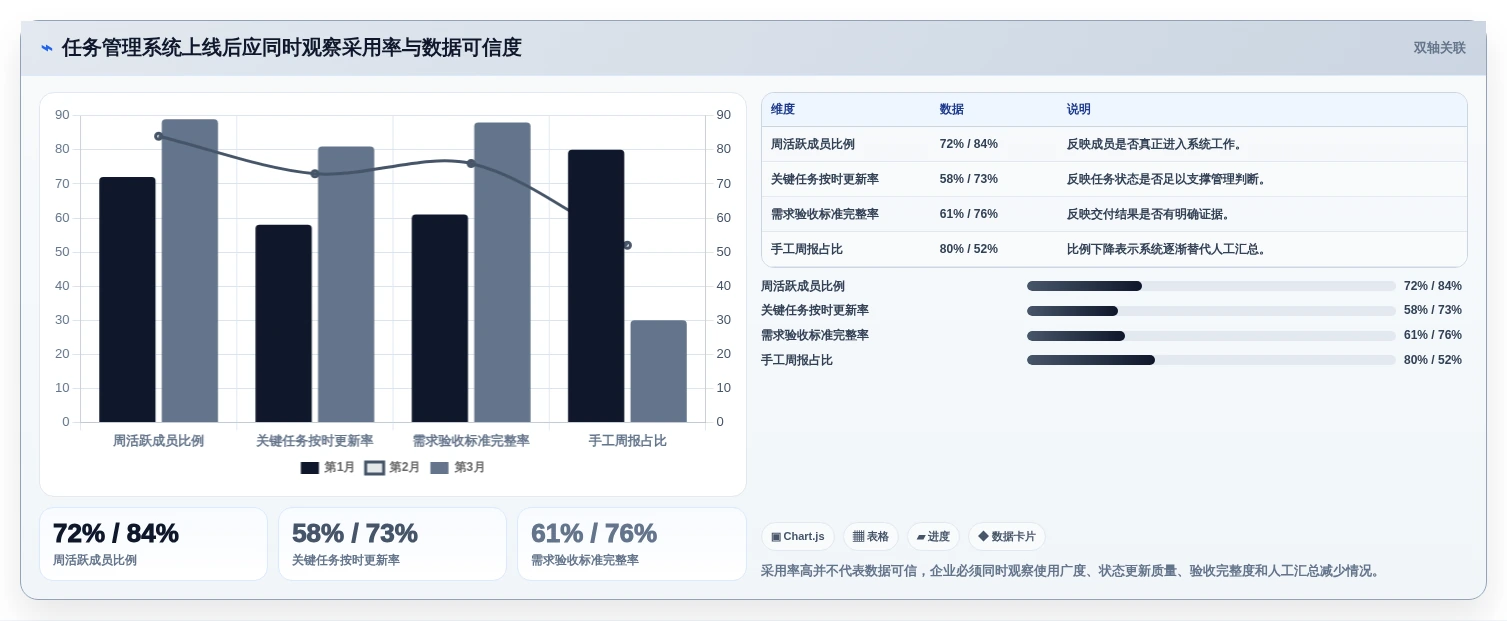Click the line point at 手工周报占比
This screenshot has height=621, width=1507.
click(x=627, y=245)
